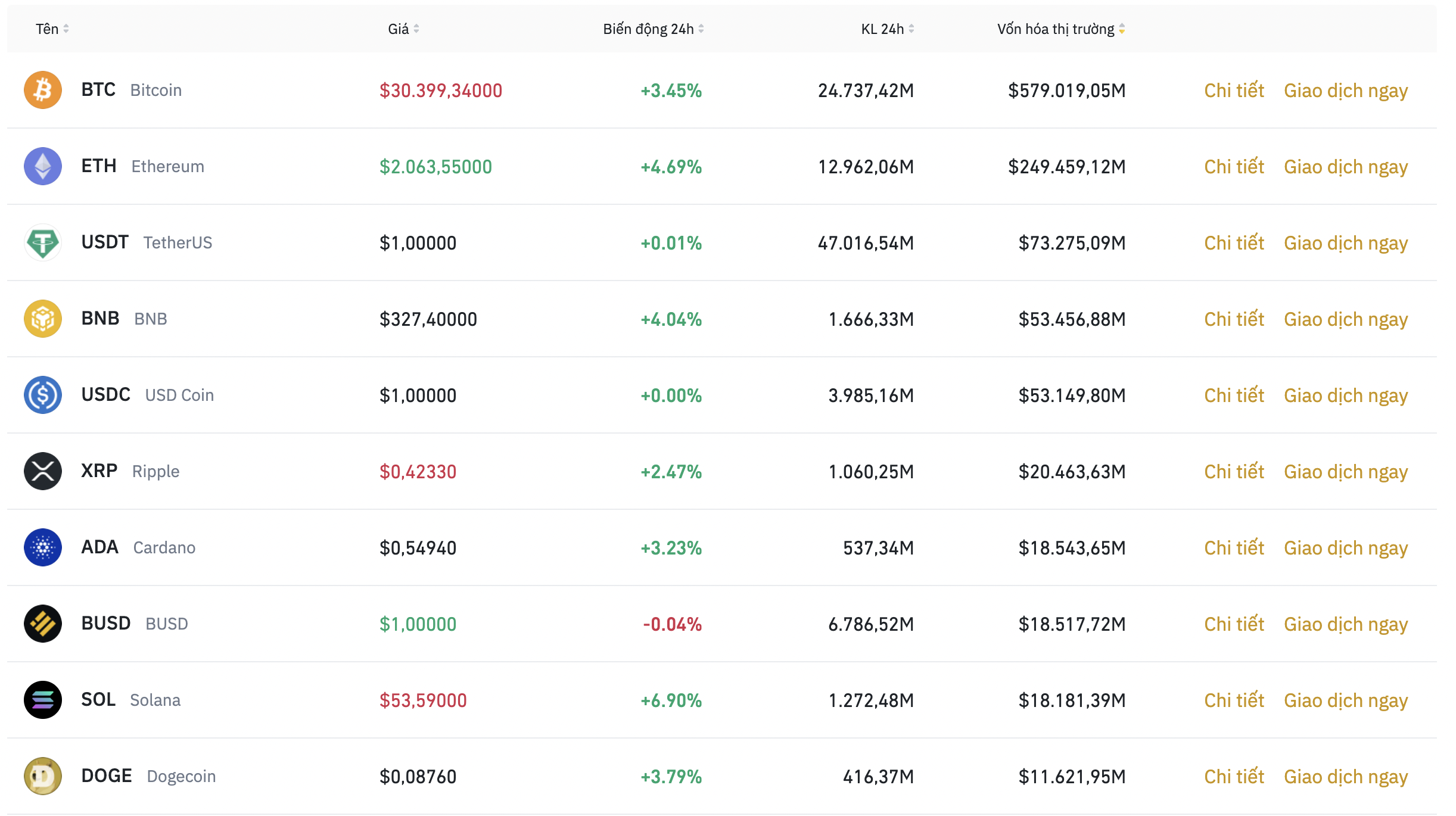Viewport: 1456px width, 816px height.
Task: Open Chi tiết for BNB
Action: (1234, 319)
